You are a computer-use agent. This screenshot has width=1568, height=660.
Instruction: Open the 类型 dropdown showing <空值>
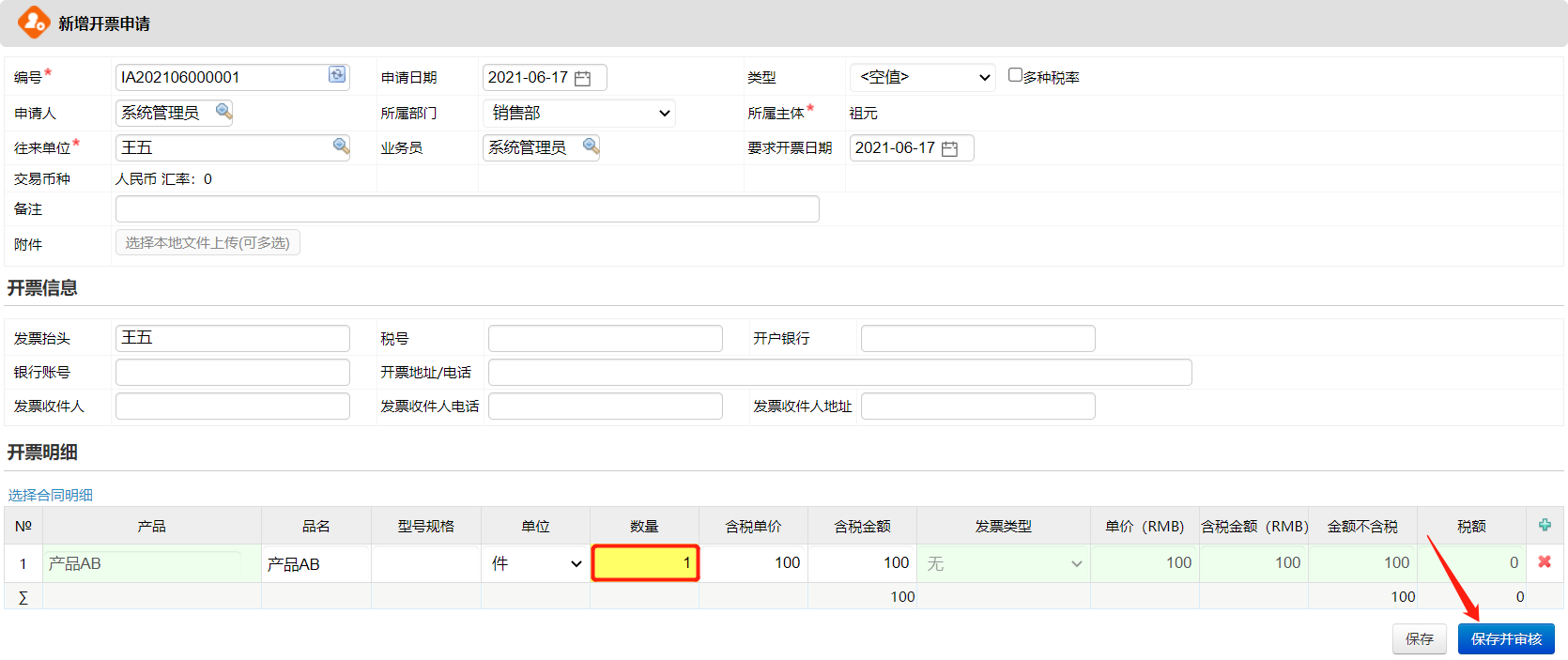922,77
